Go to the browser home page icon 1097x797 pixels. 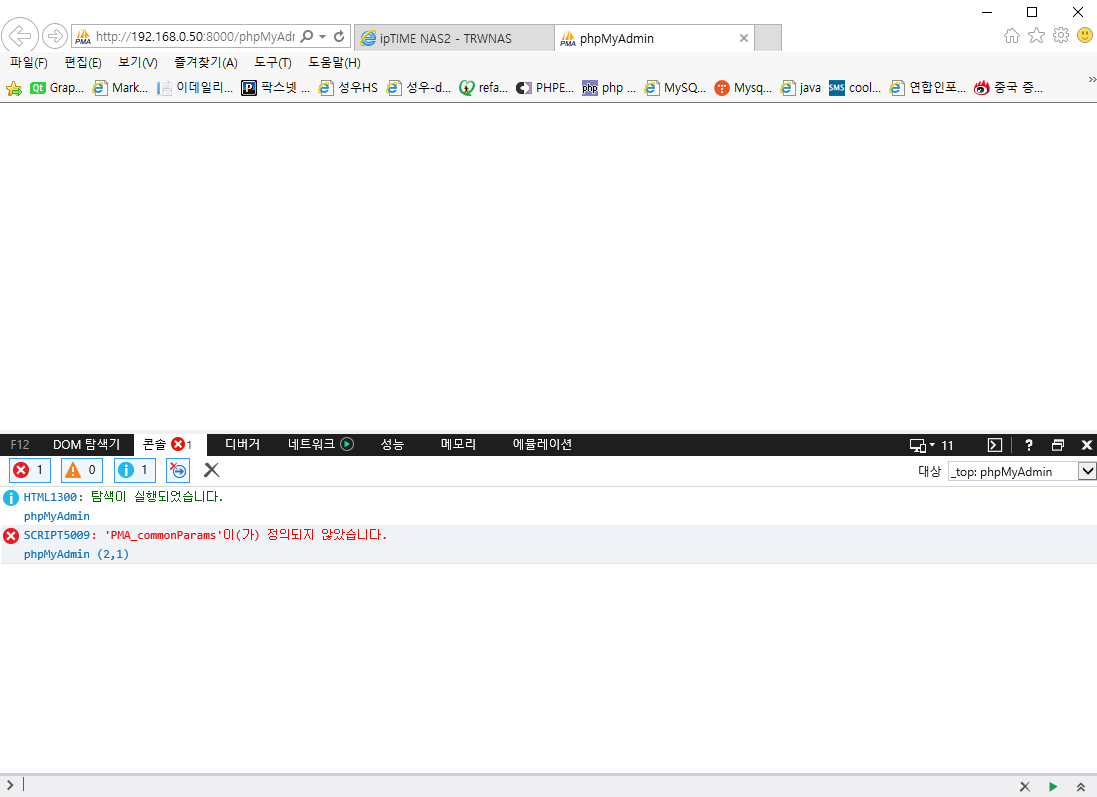click(x=1012, y=36)
